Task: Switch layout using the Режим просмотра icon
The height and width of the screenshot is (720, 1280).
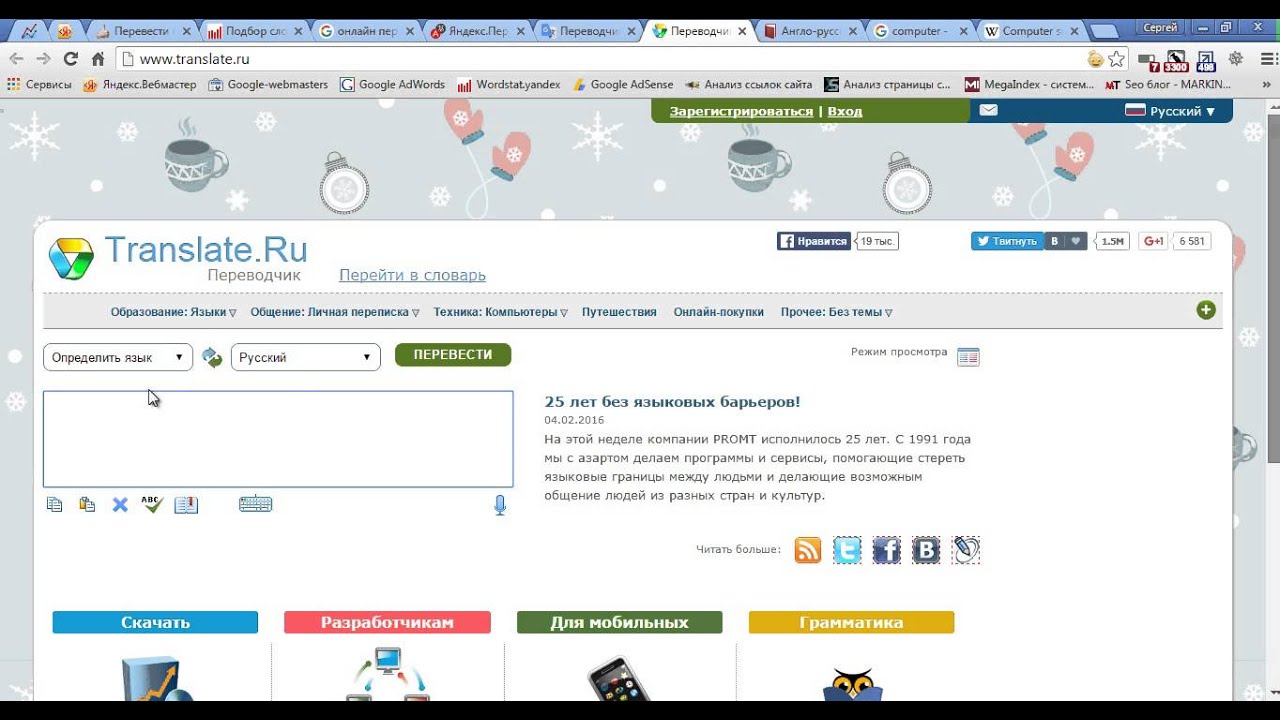Action: 968,357
